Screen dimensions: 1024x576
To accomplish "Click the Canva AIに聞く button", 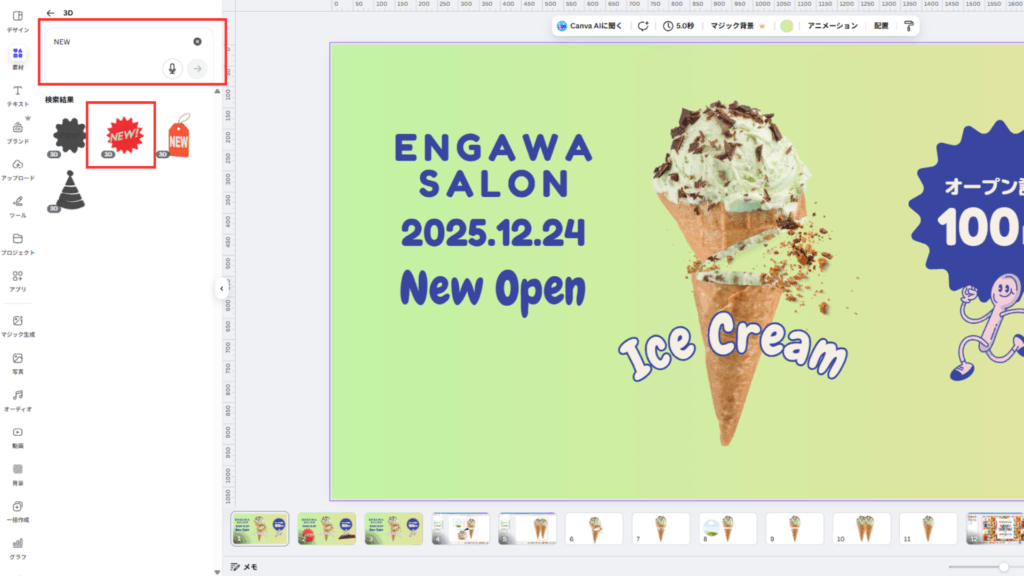I will (589, 26).
